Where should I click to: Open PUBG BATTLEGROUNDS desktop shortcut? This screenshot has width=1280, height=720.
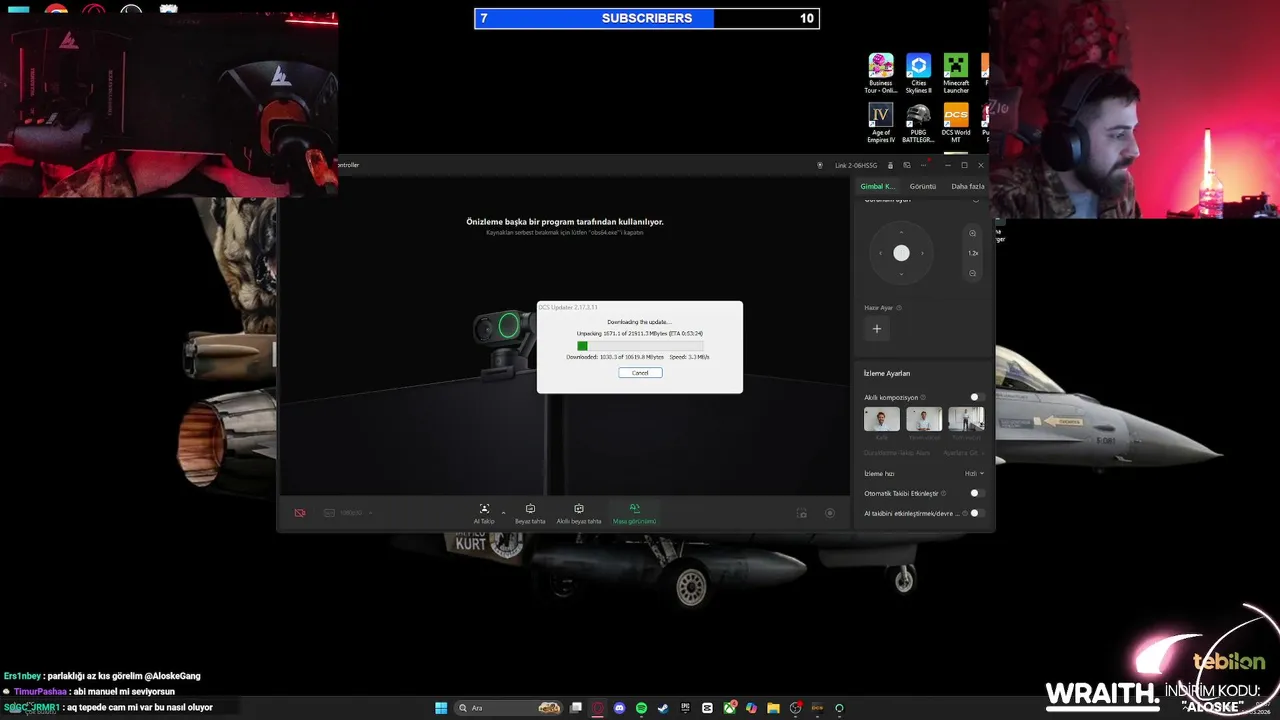(919, 124)
